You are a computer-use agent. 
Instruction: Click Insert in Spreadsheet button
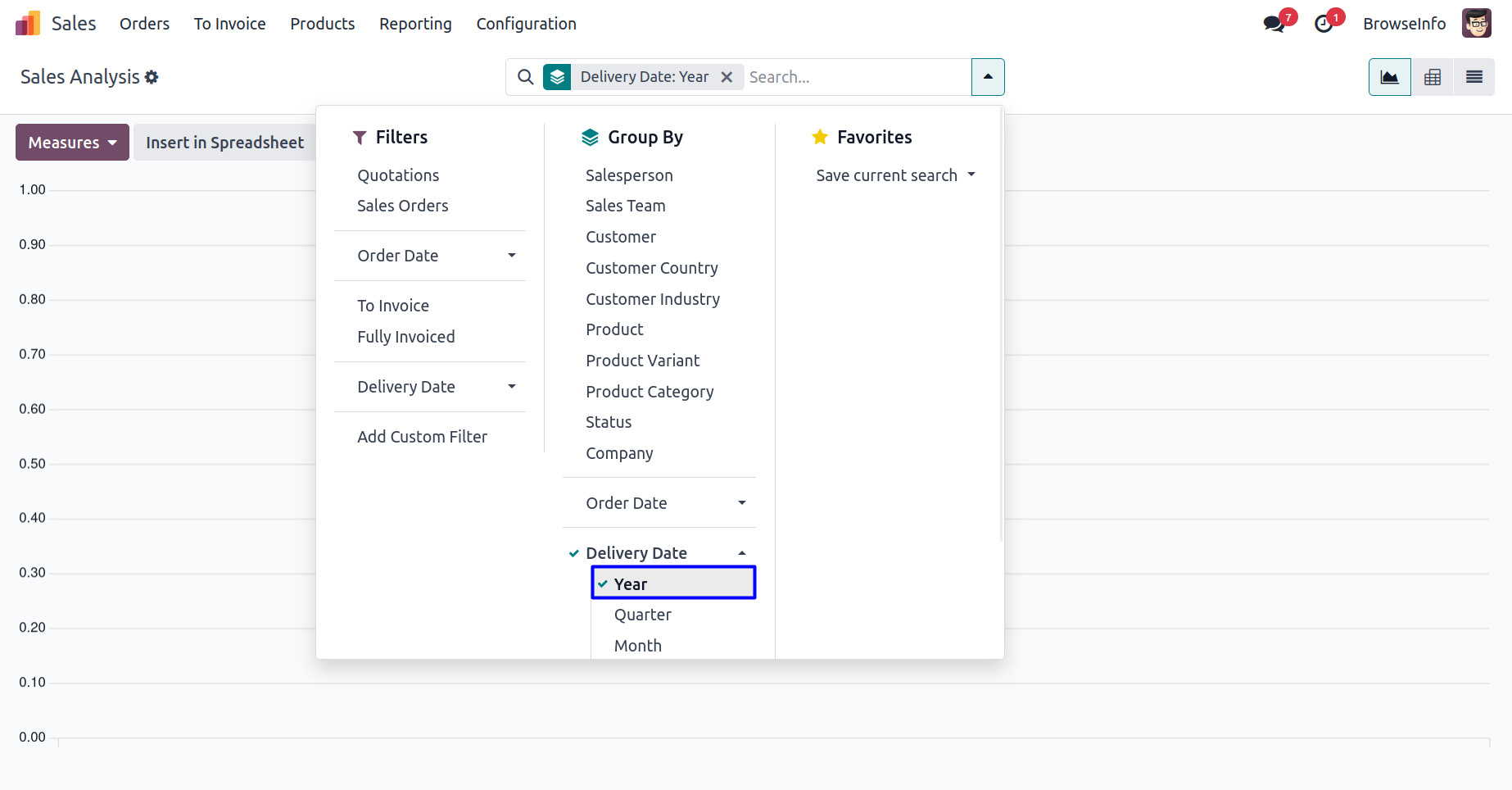coord(224,143)
